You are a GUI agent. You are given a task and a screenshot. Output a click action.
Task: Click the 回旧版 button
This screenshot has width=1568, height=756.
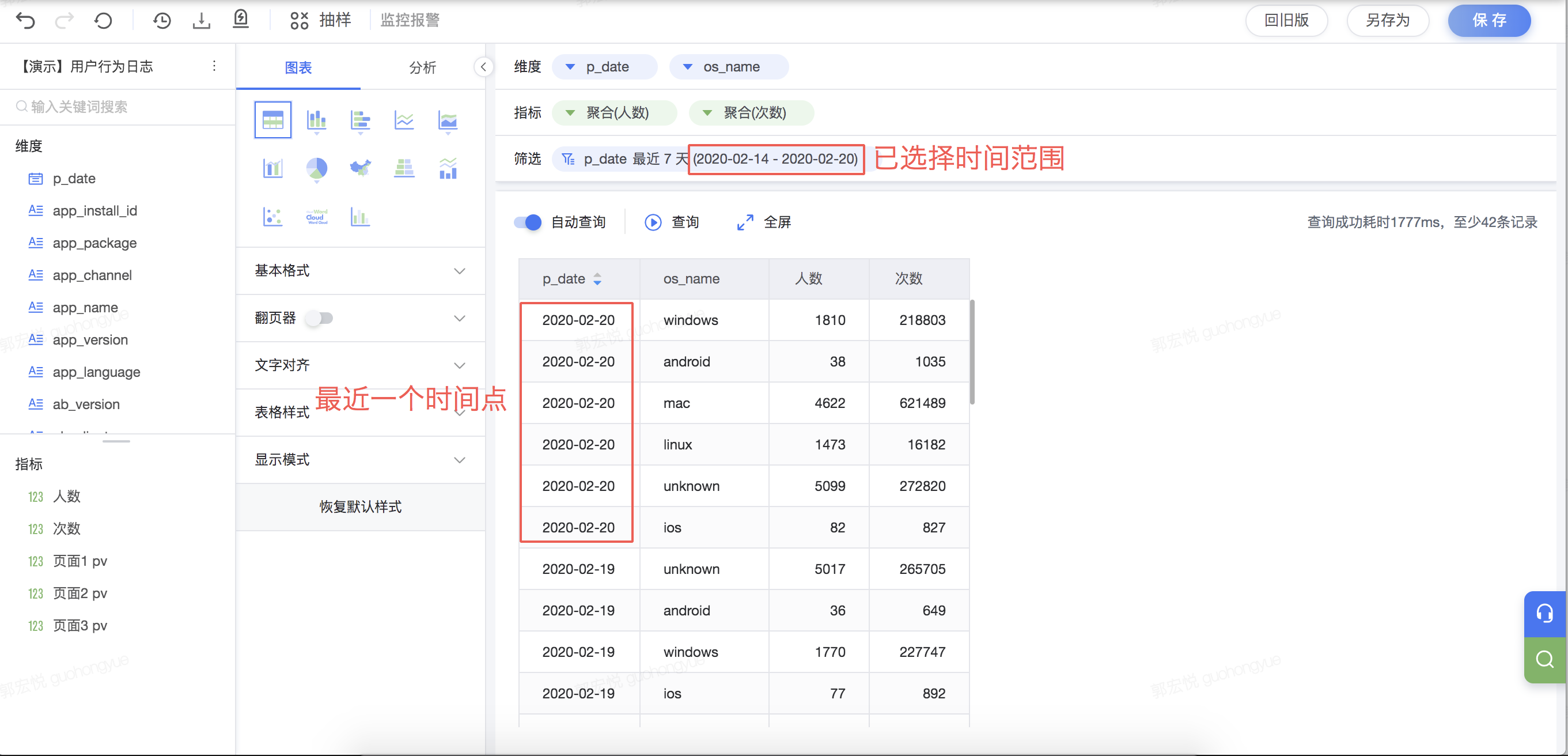click(x=1286, y=20)
